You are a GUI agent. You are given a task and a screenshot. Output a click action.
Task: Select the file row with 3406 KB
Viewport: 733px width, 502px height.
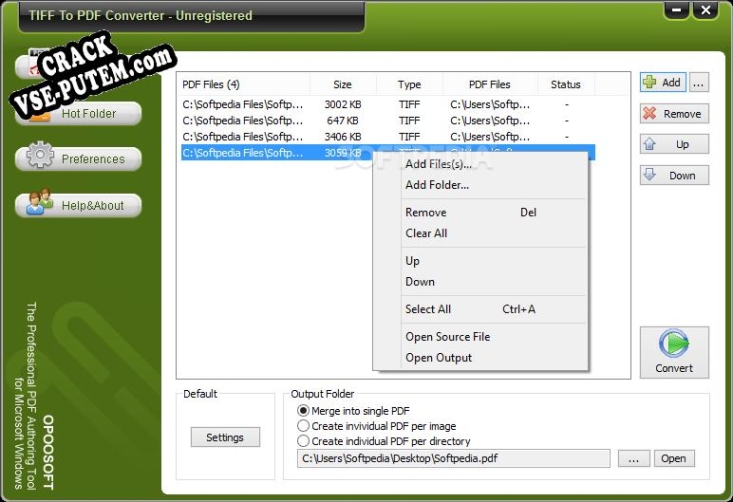click(x=388, y=136)
